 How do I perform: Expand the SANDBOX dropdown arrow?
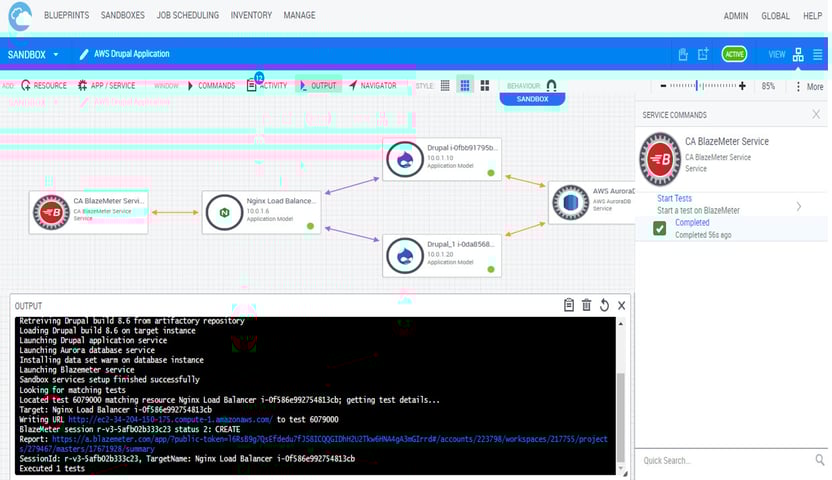pyautogui.click(x=56, y=55)
